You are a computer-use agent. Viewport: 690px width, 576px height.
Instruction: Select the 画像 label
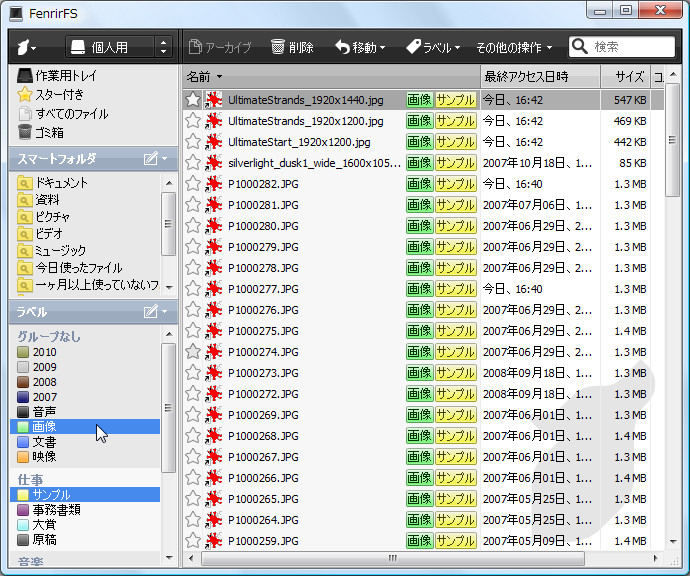pos(85,426)
